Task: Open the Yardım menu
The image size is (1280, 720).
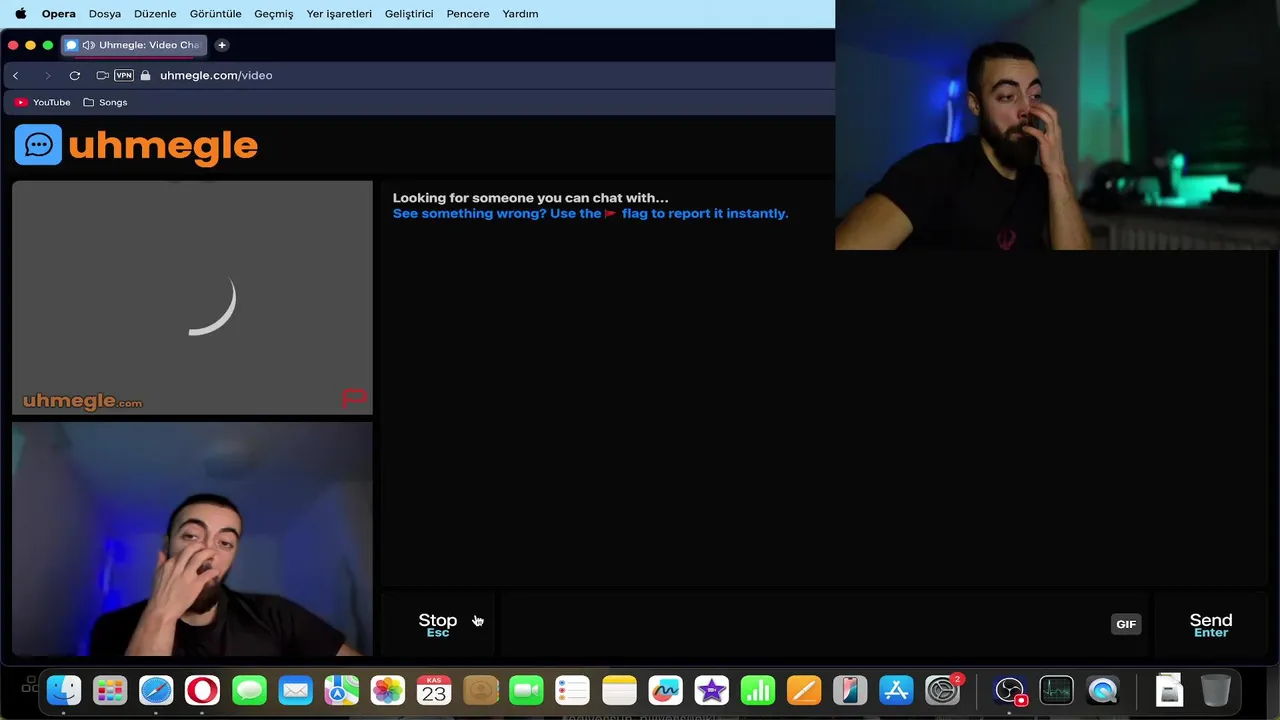Action: 520,14
